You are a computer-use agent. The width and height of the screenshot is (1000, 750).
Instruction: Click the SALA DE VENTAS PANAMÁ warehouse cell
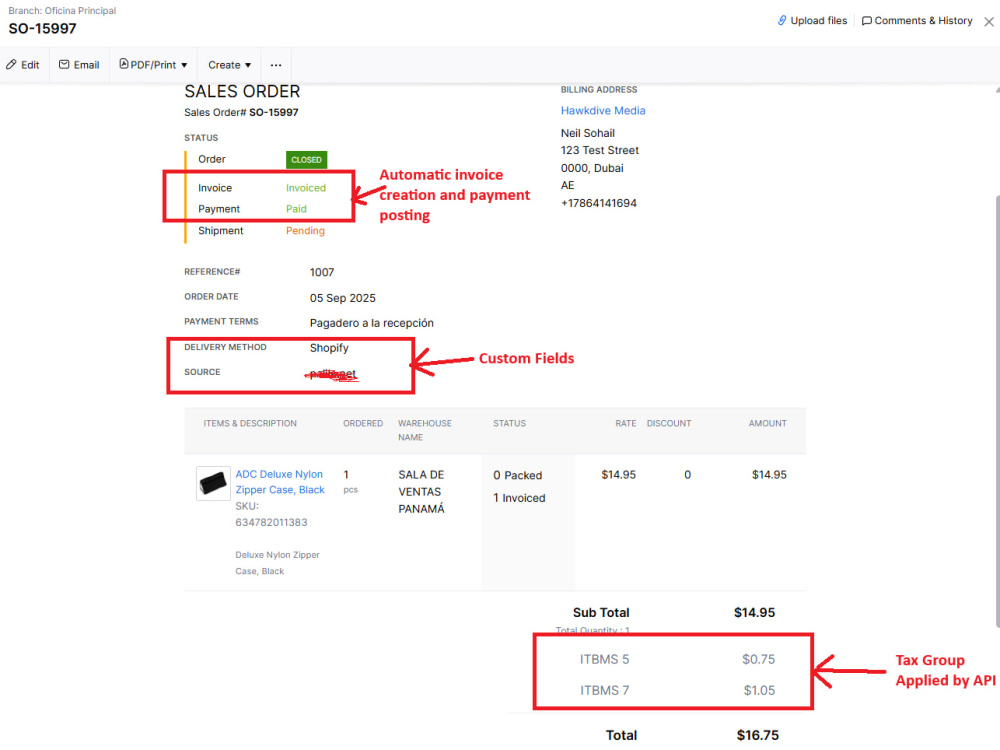point(421,492)
